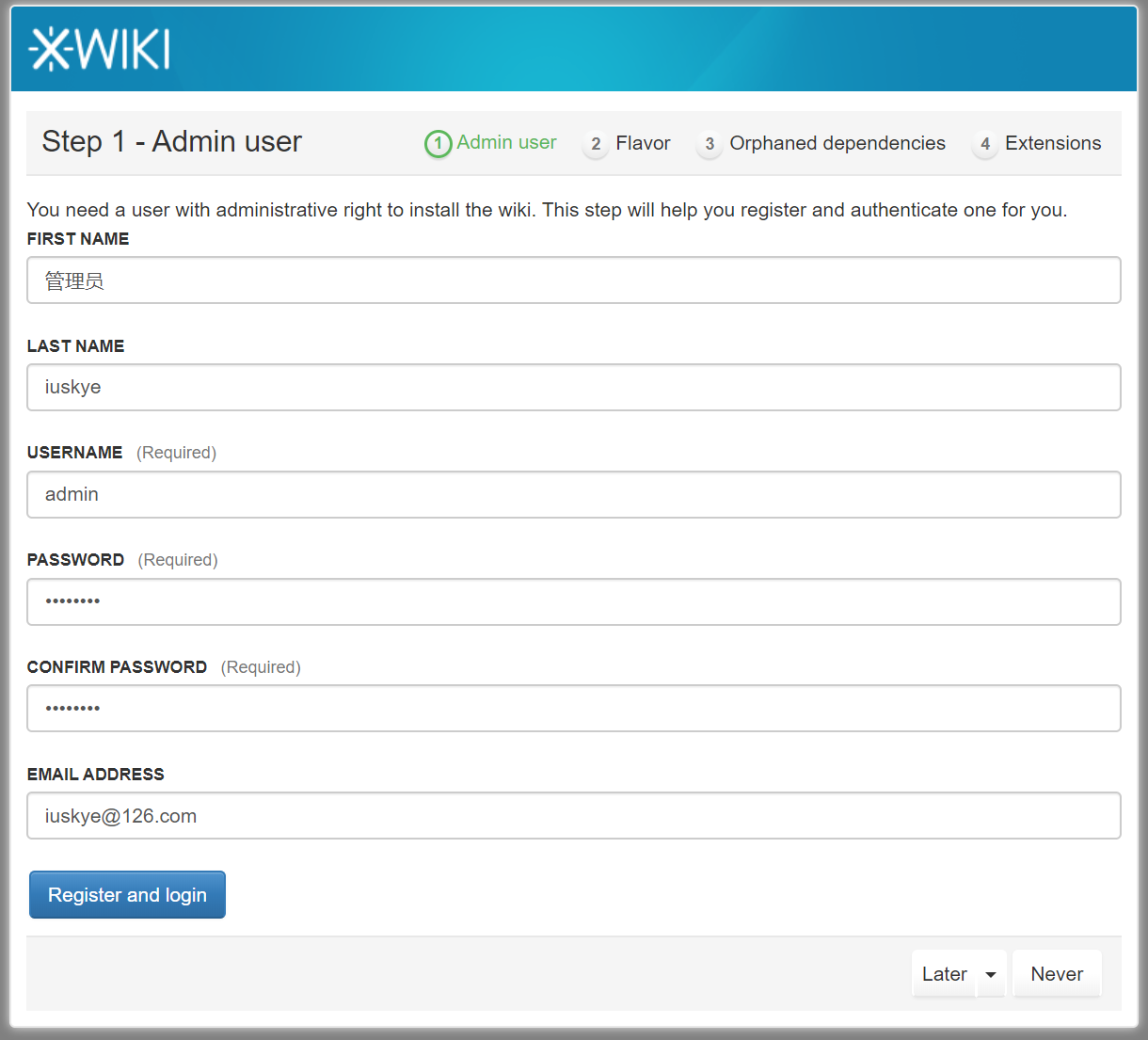Click the Step 1 - Admin user heading

(x=172, y=141)
